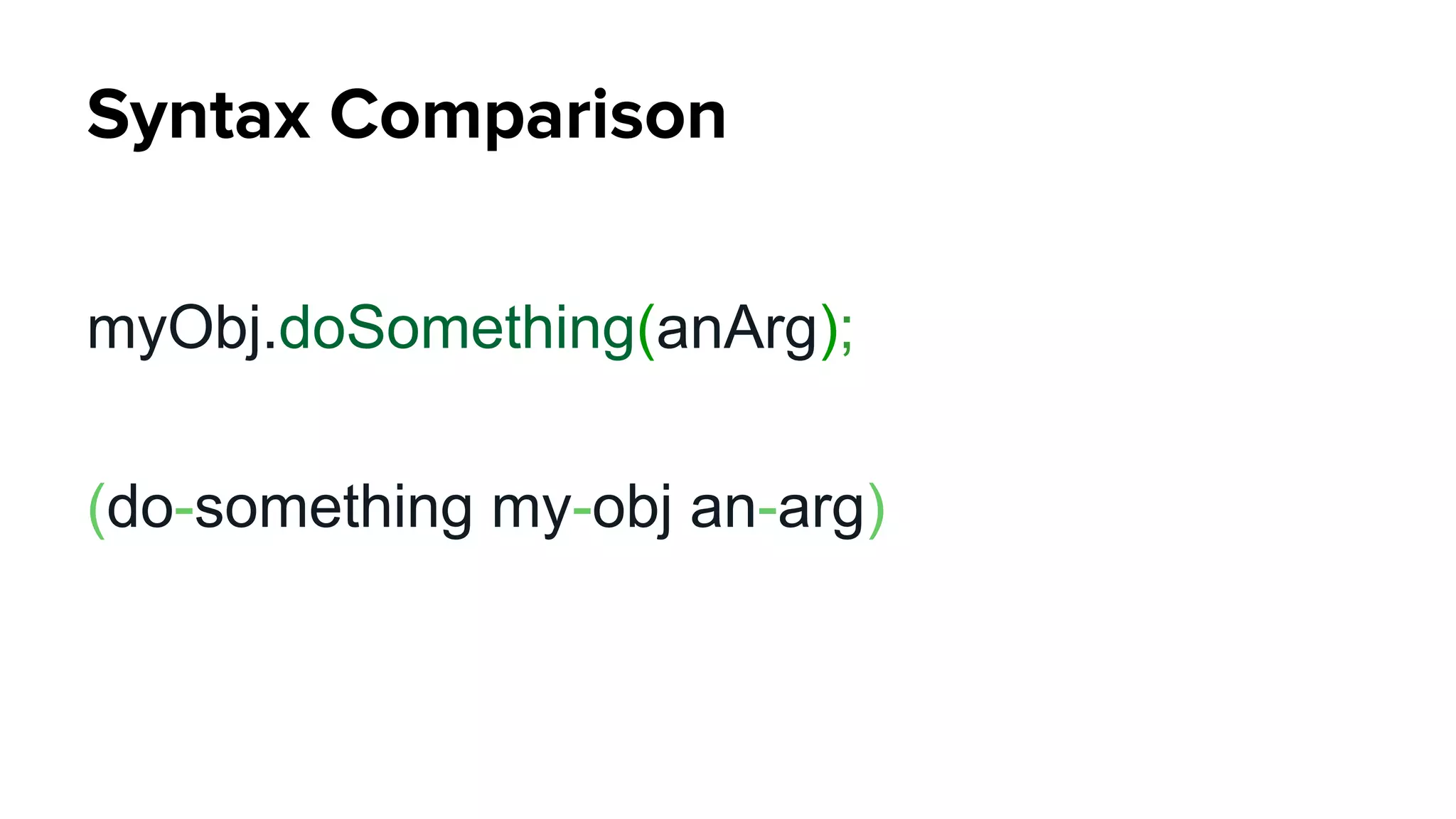Select the word "obj" in the Lisp line
This screenshot has height=819, width=1456.
pyautogui.click(x=632, y=510)
